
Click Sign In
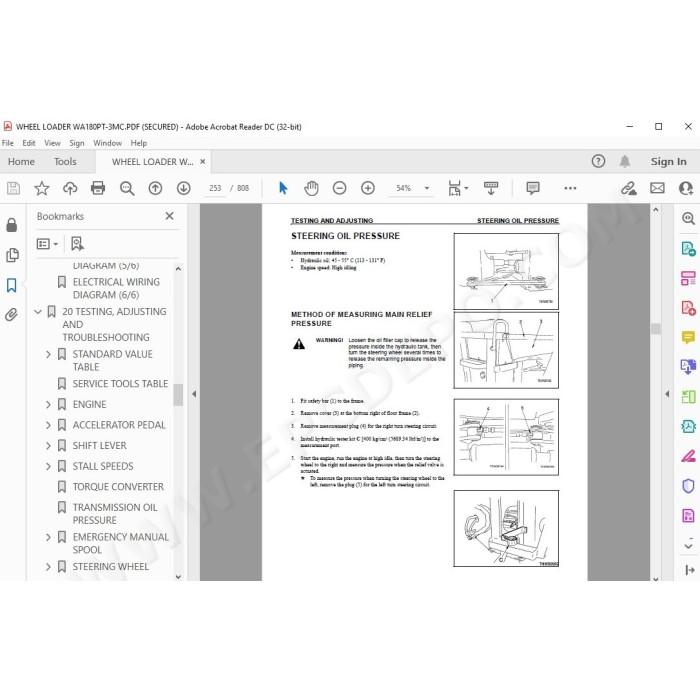[668, 162]
